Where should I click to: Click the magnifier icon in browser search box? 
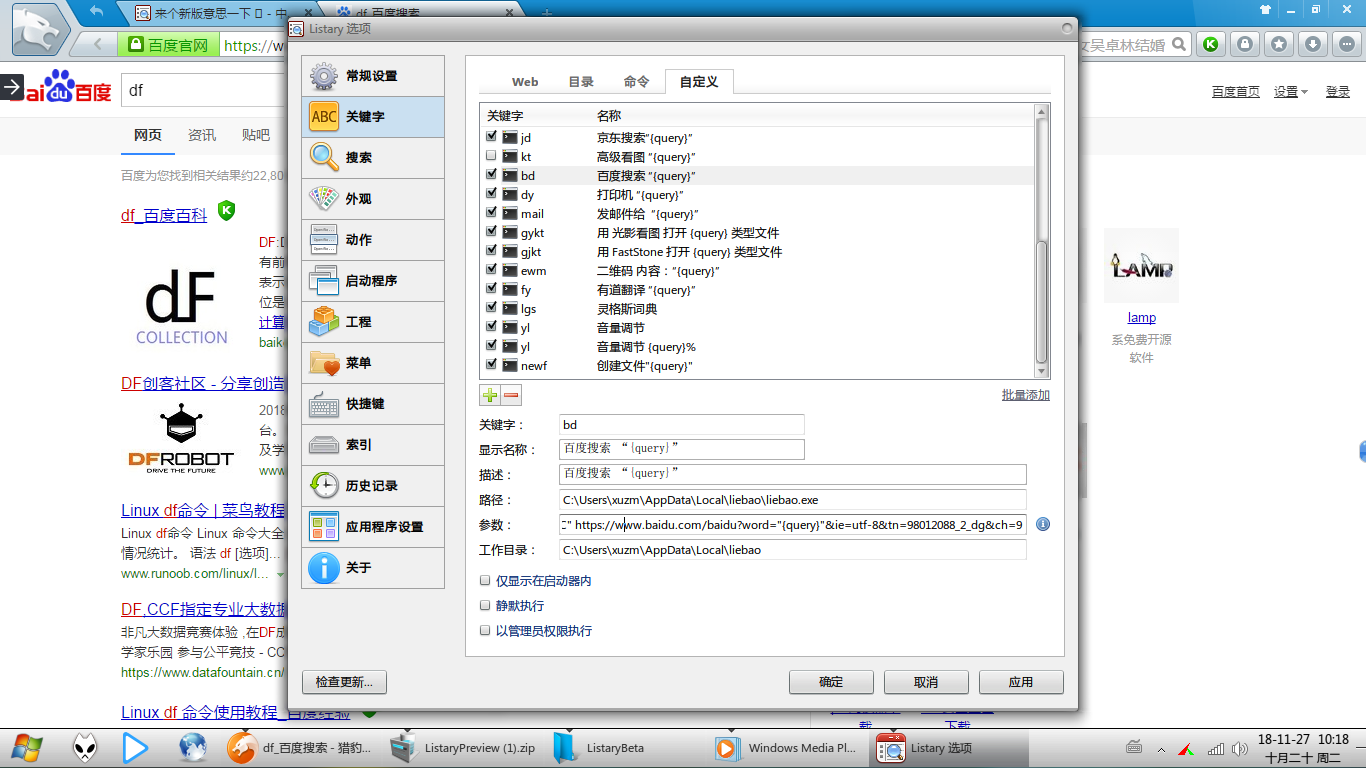[1180, 44]
